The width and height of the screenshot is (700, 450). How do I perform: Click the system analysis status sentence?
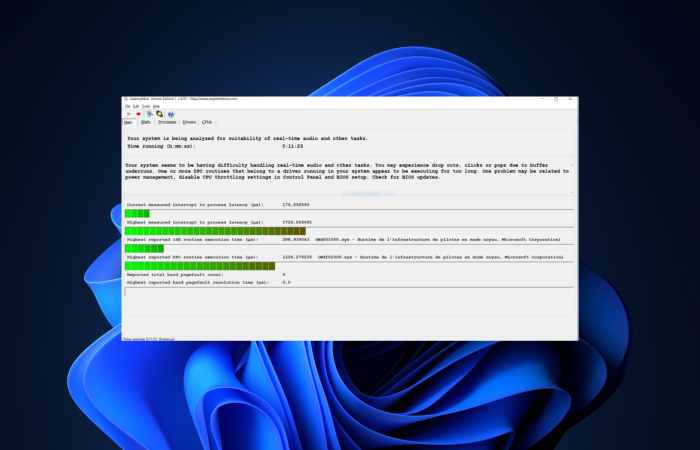coord(247,138)
